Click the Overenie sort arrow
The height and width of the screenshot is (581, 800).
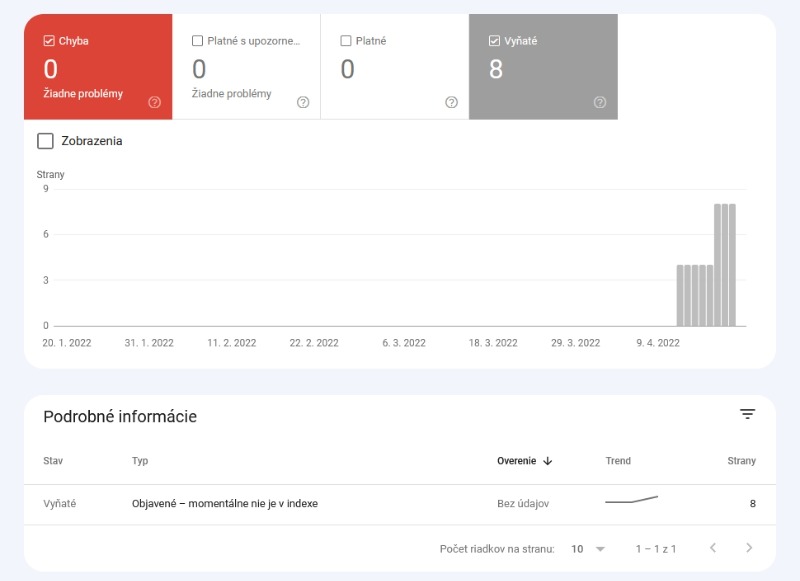click(x=548, y=461)
